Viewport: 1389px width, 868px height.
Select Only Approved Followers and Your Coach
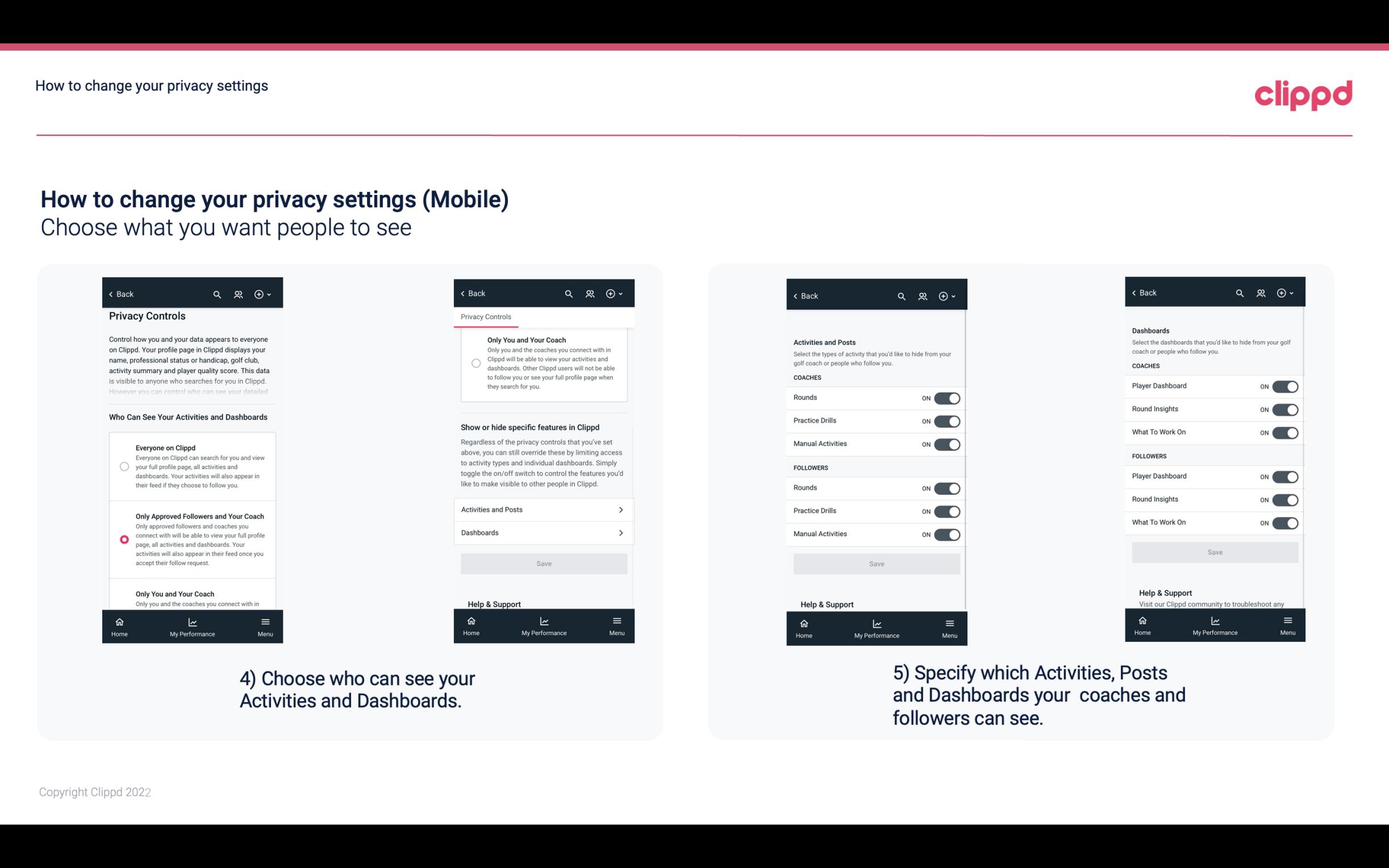coord(123,539)
